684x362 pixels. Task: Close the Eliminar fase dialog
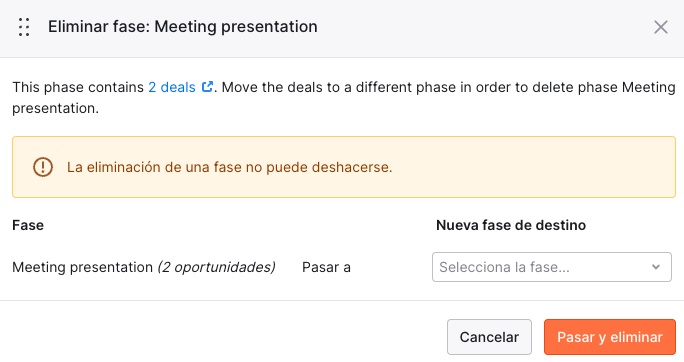point(660,27)
